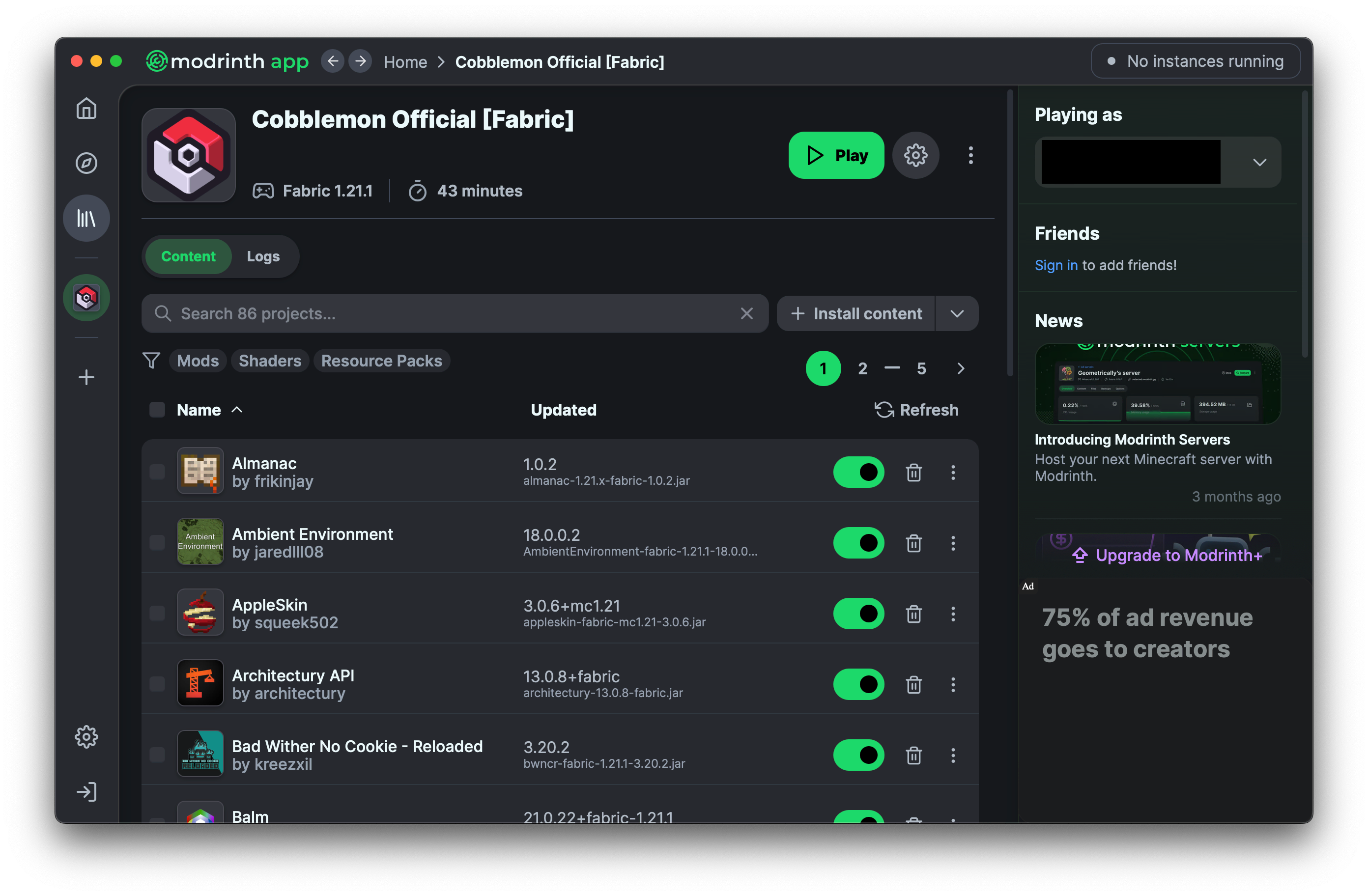Viewport: 1368px width, 896px height.
Task: Click Home in the breadcrumb
Action: [405, 61]
